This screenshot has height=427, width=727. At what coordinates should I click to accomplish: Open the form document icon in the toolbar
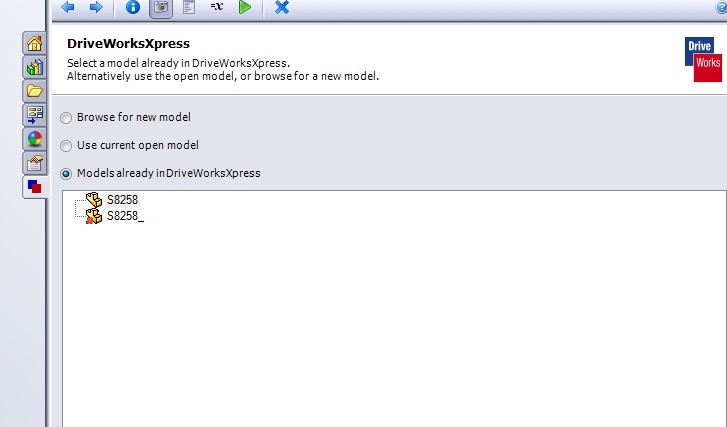tap(189, 7)
